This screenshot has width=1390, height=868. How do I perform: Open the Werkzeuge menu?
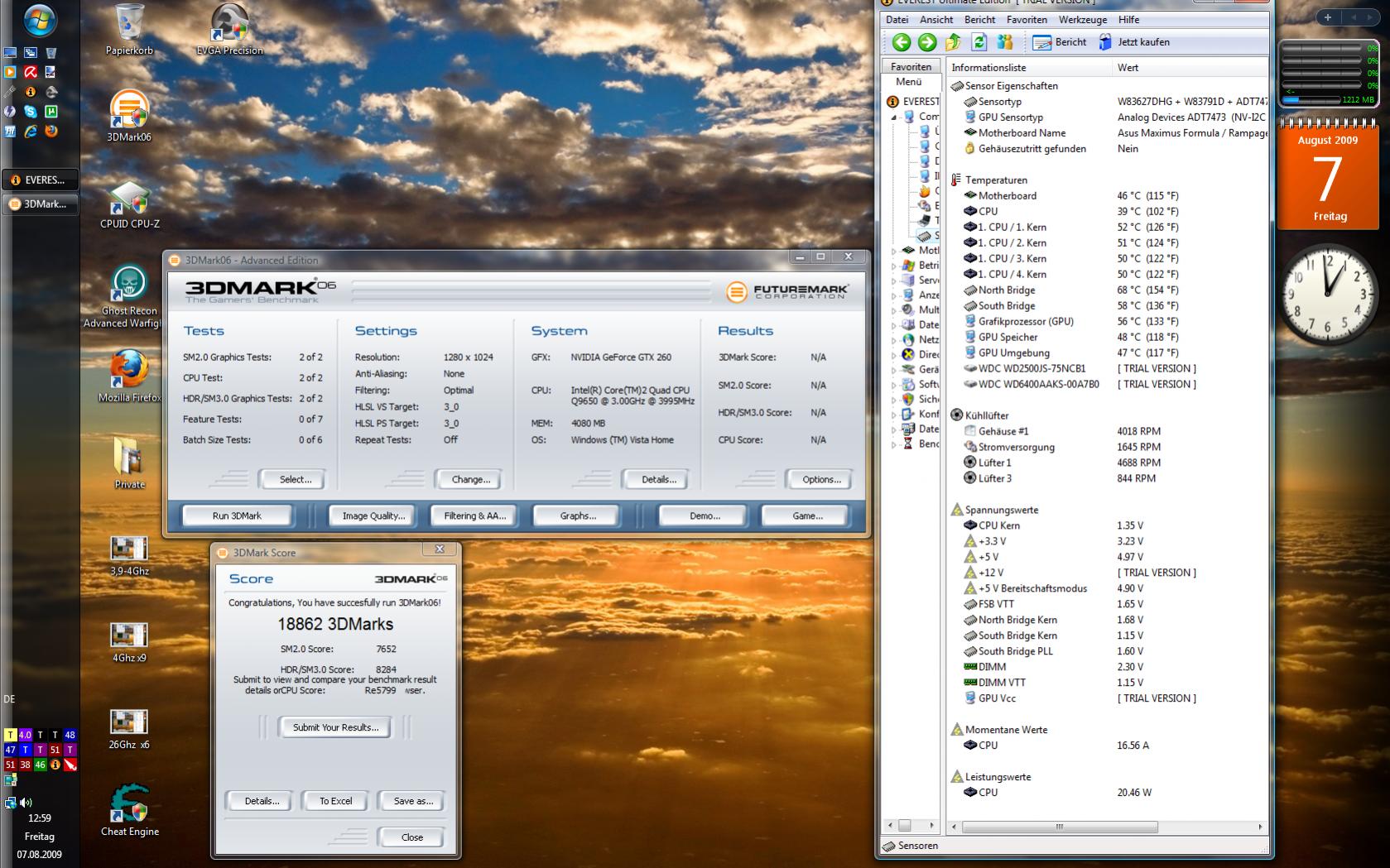(1082, 20)
